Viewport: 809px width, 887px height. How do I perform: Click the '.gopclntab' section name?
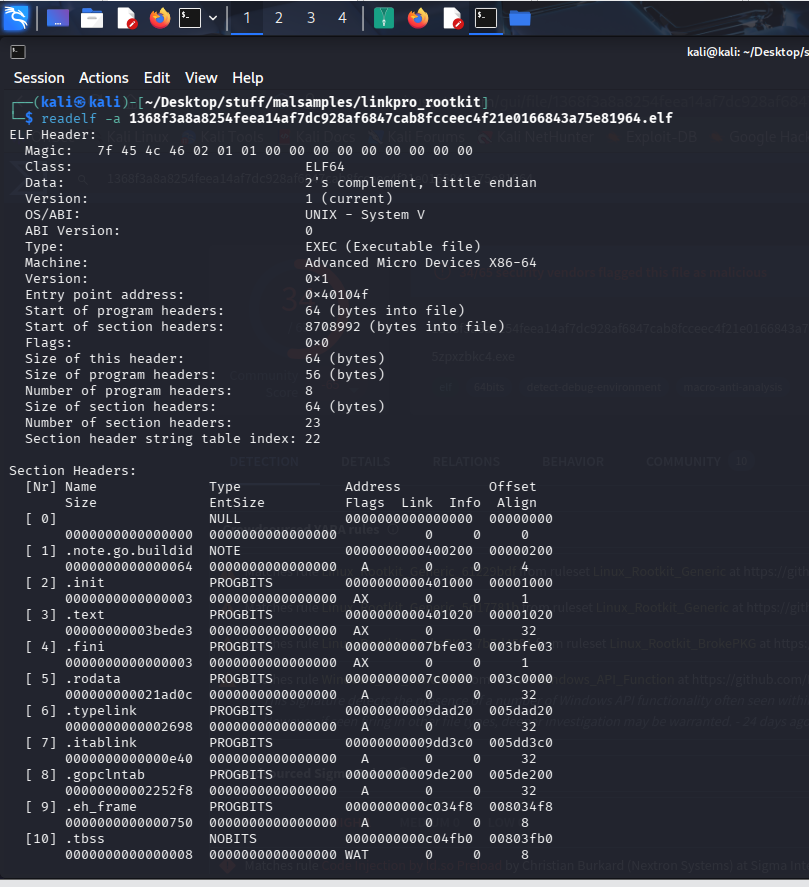105,774
